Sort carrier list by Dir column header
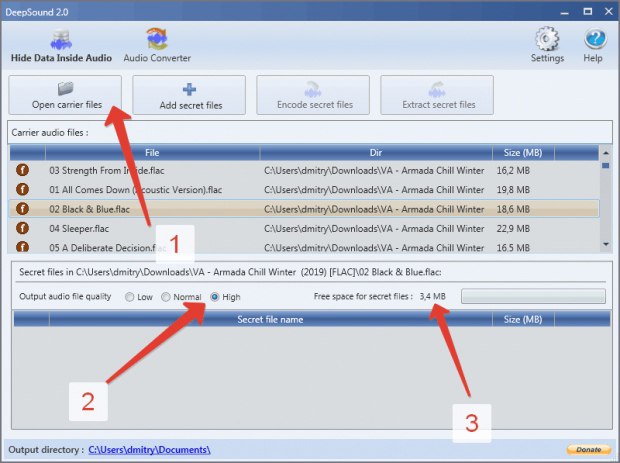Image resolution: width=620 pixels, height=463 pixels. pyautogui.click(x=376, y=153)
